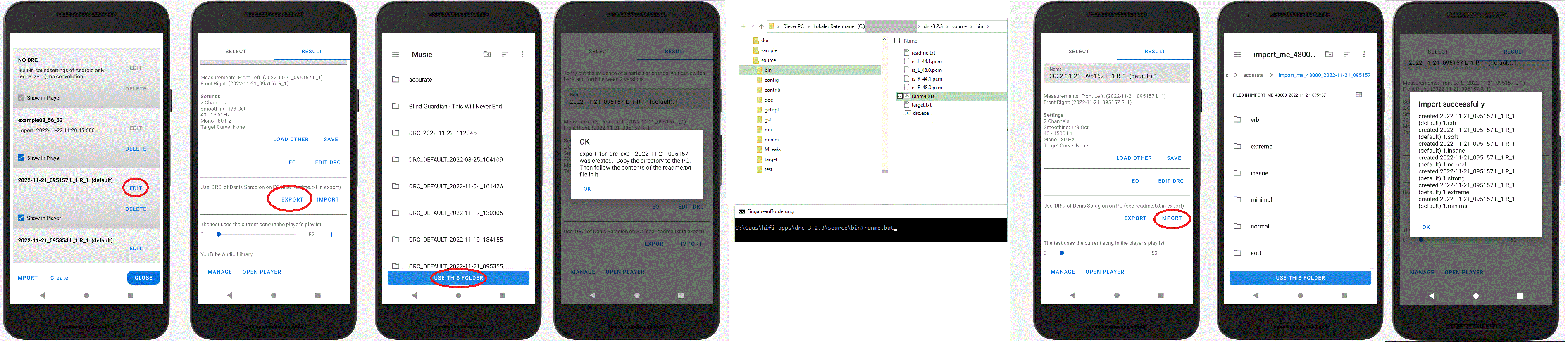Switch to grid view in FILES IN IMPORT_ME header
The width and height of the screenshot is (1568, 351).
1359,95
